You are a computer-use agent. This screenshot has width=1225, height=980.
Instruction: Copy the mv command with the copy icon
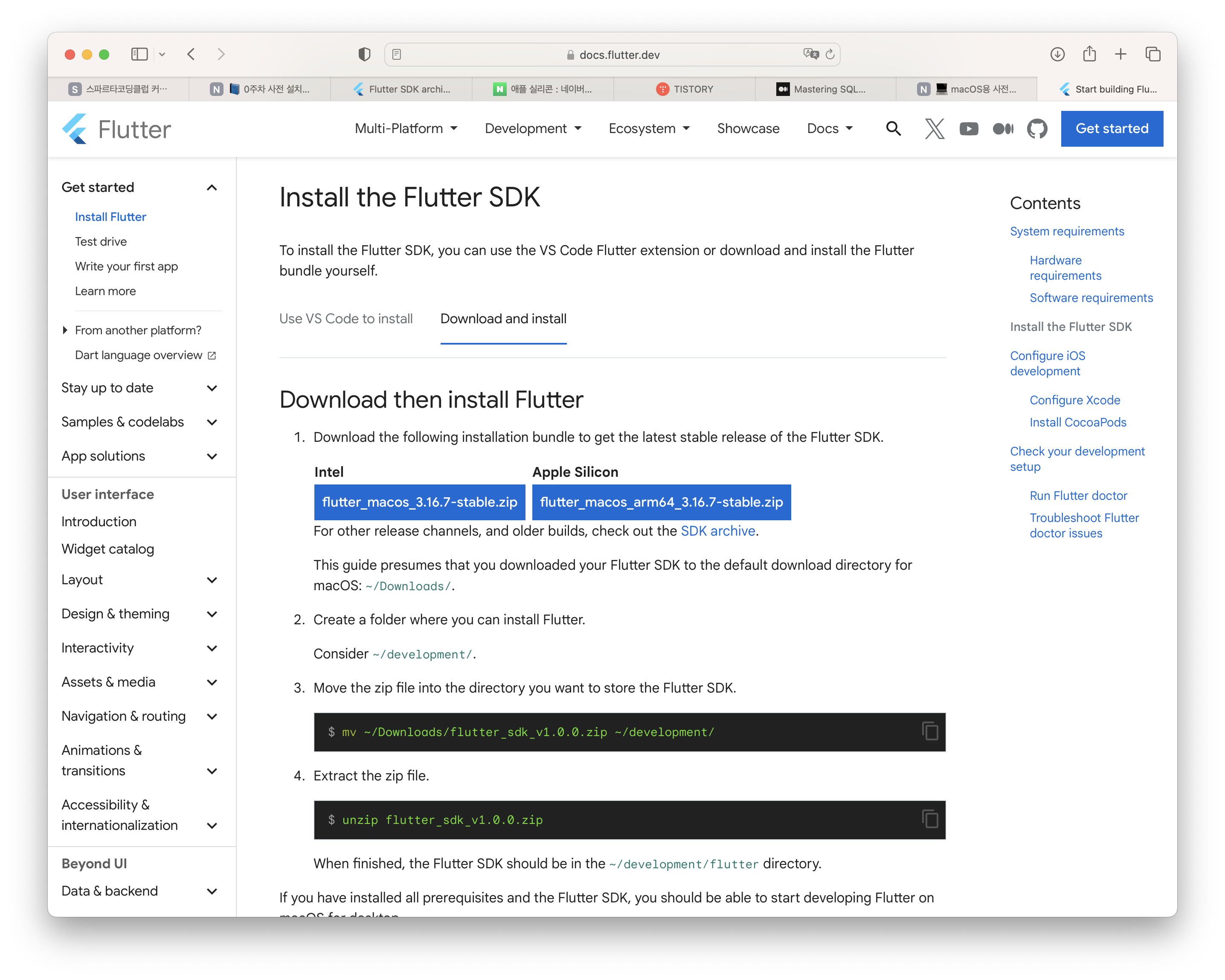(929, 731)
